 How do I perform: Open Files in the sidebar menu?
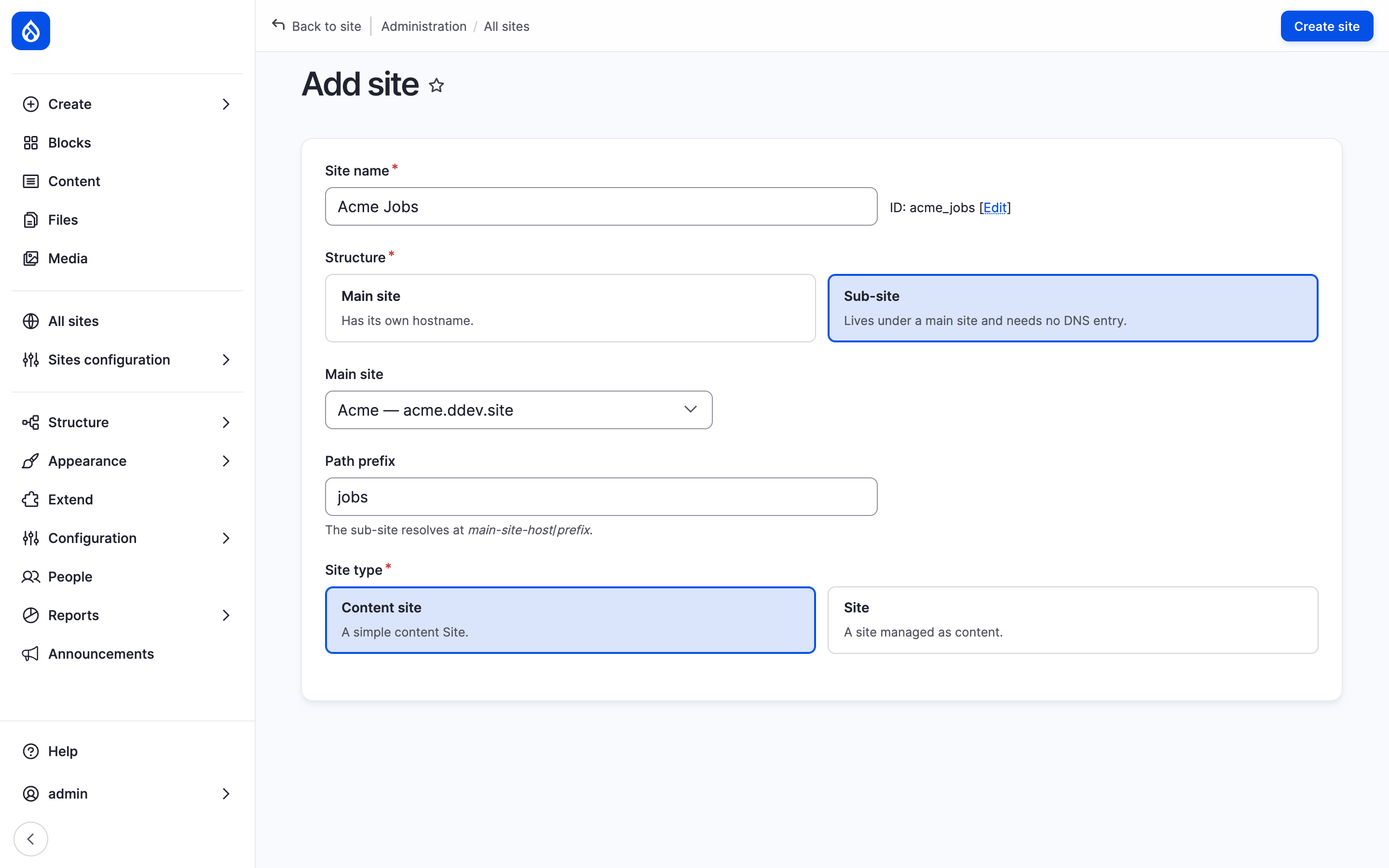point(127,220)
